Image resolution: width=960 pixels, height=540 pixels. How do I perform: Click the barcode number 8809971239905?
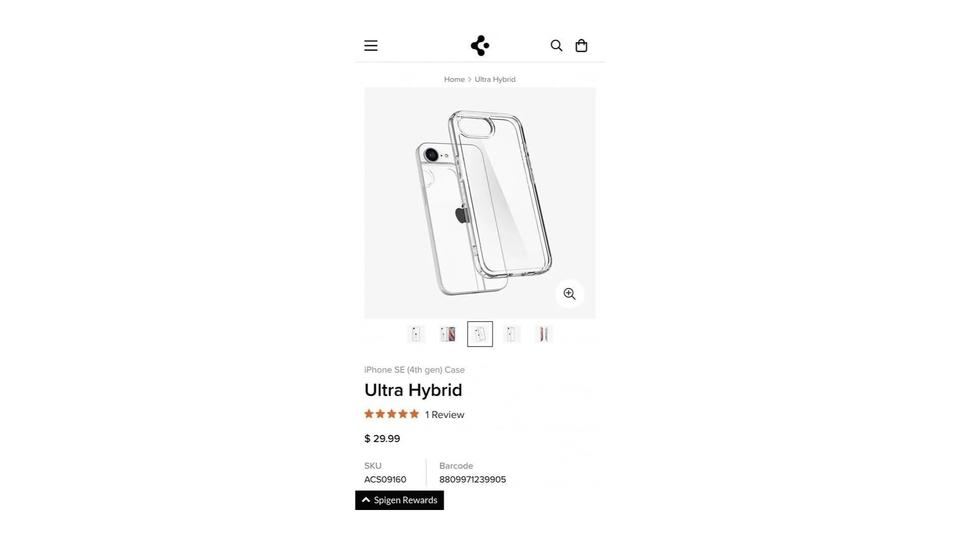tap(473, 479)
